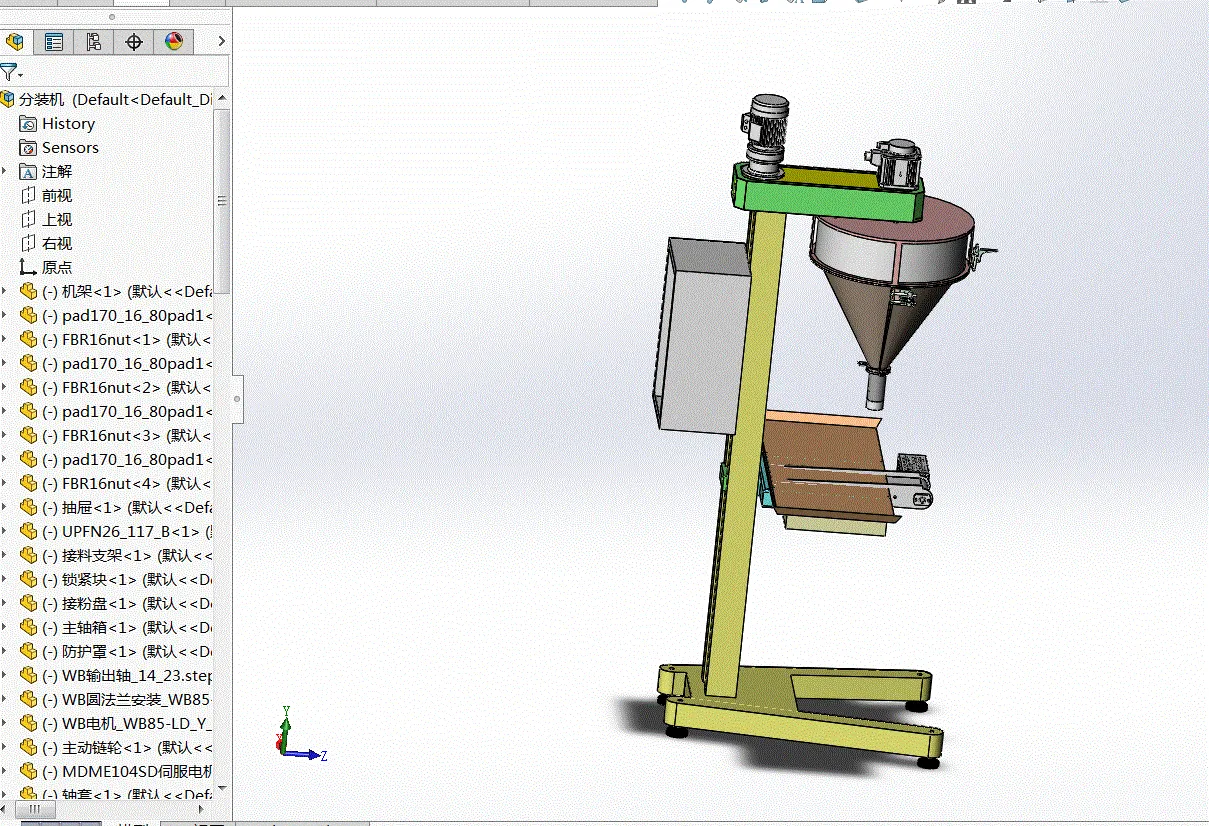1209x826 pixels.
Task: Collapse the FeatureManager panel with side handle
Action: click(237, 399)
